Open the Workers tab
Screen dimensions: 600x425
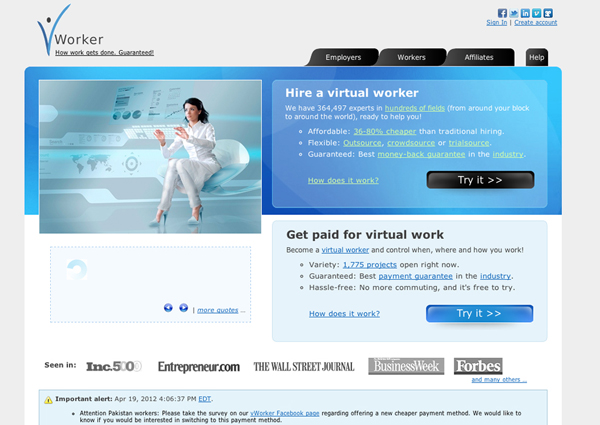(411, 57)
